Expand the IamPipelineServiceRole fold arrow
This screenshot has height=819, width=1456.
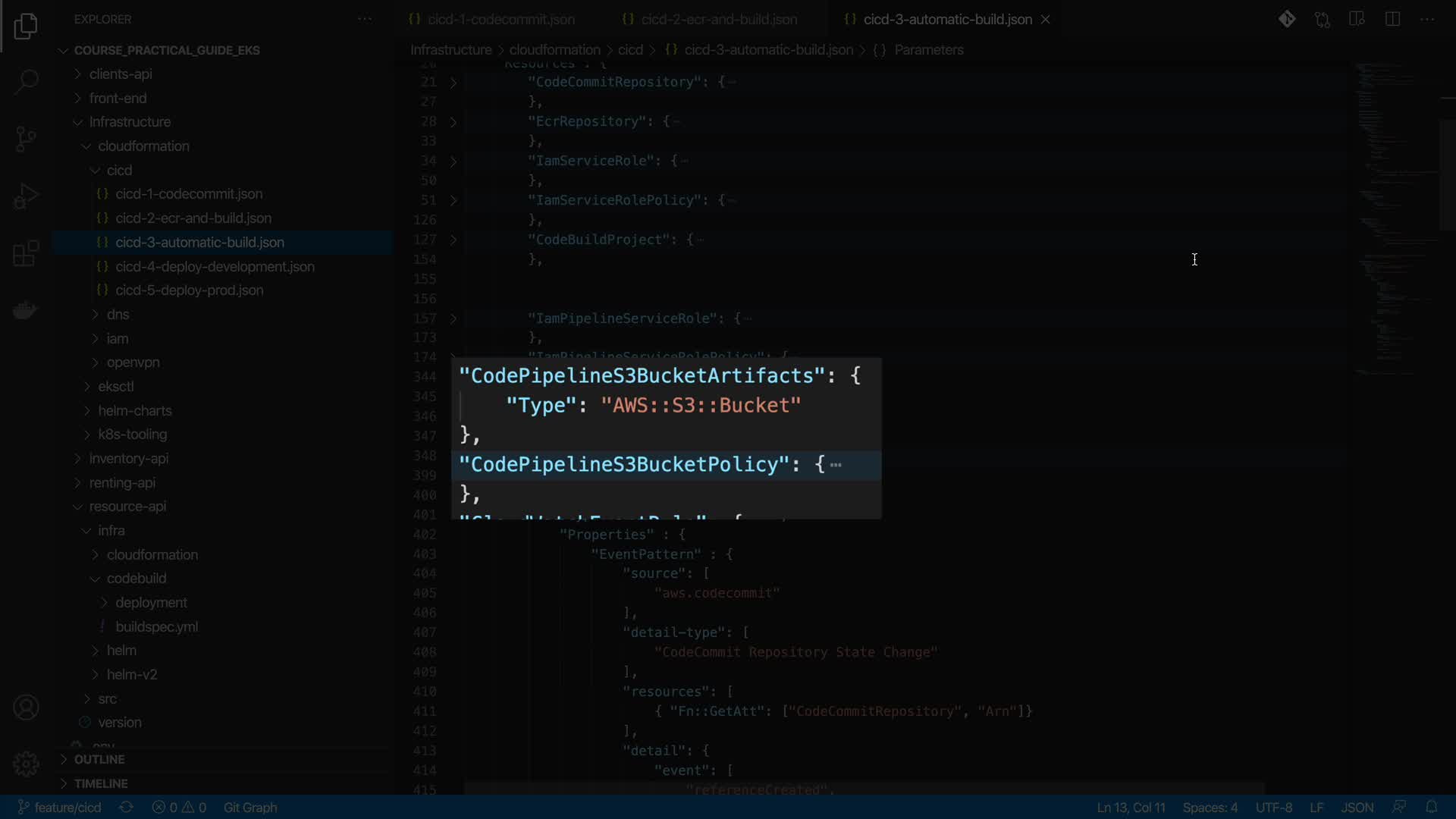point(453,318)
